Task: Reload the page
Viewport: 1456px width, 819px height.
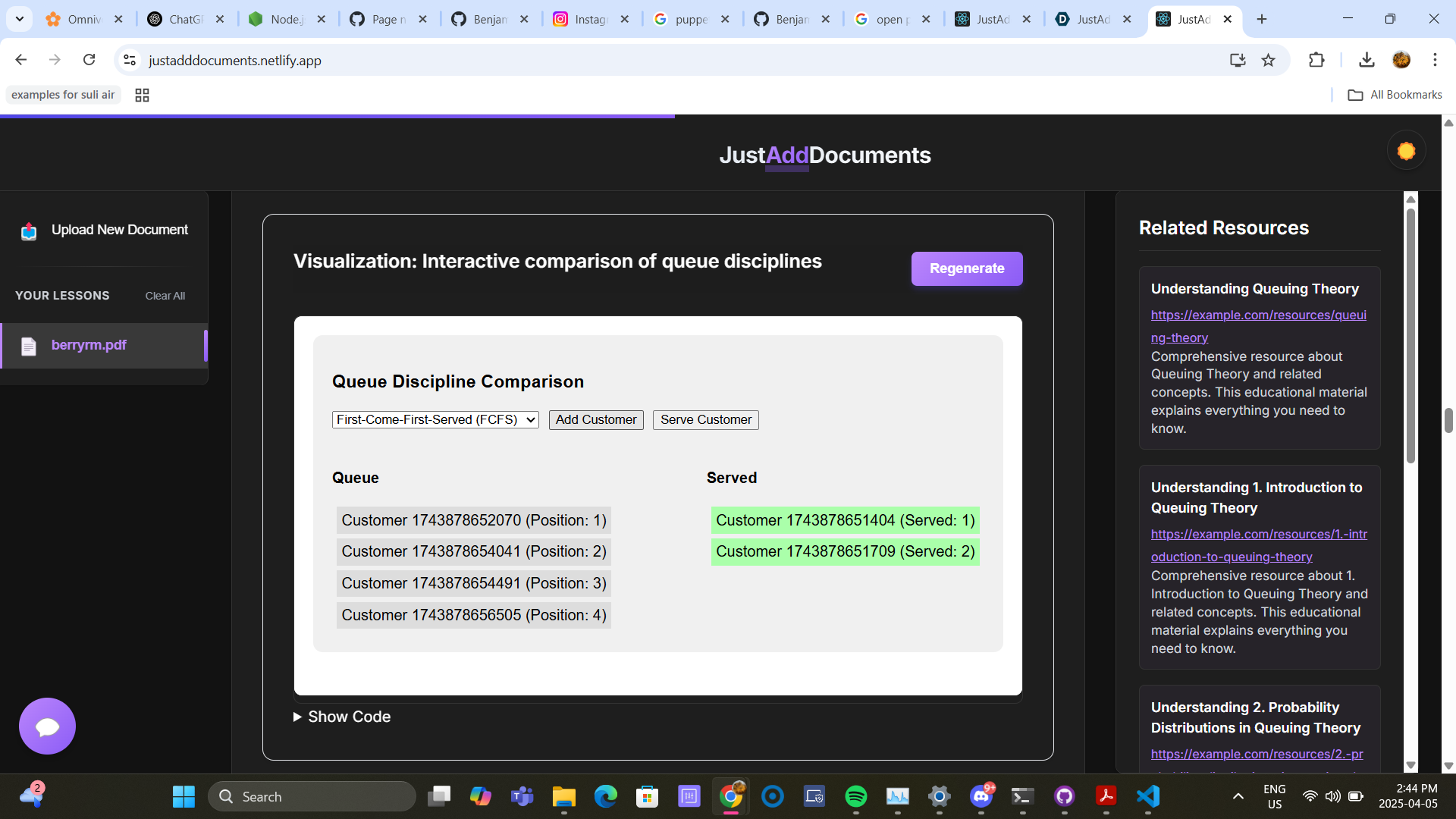Action: click(x=89, y=60)
